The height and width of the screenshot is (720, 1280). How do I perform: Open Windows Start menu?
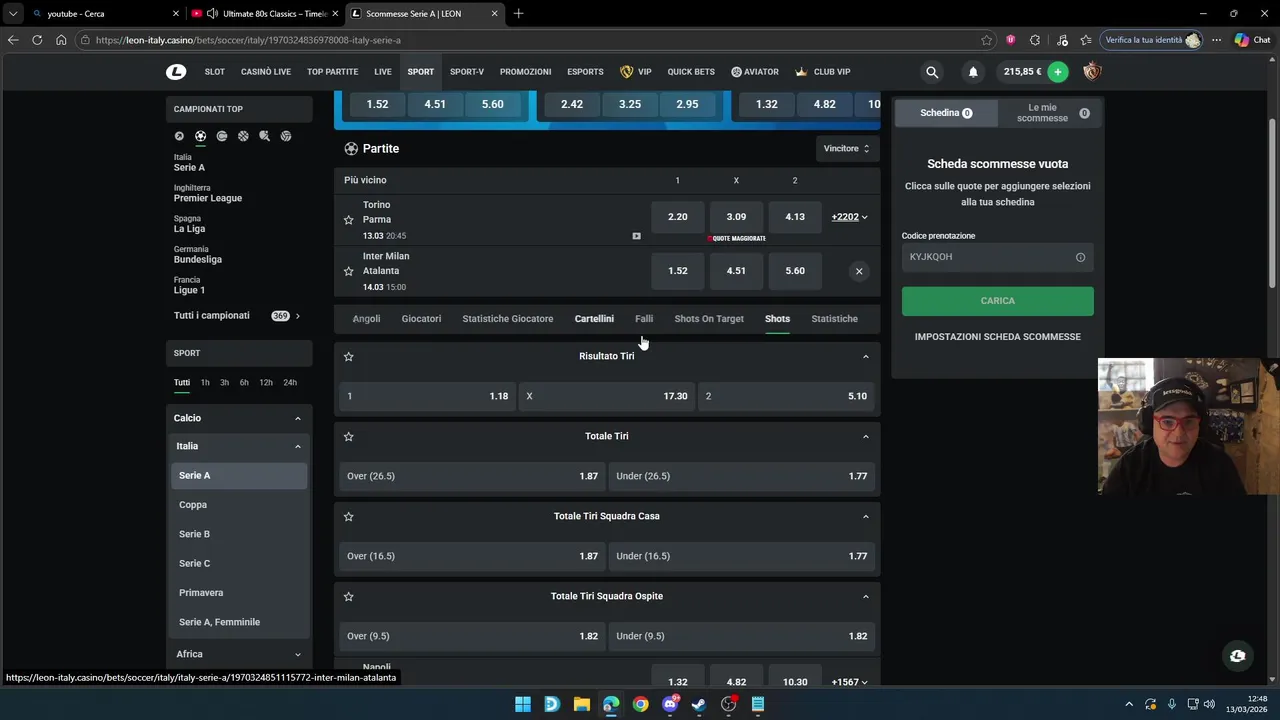click(x=523, y=704)
